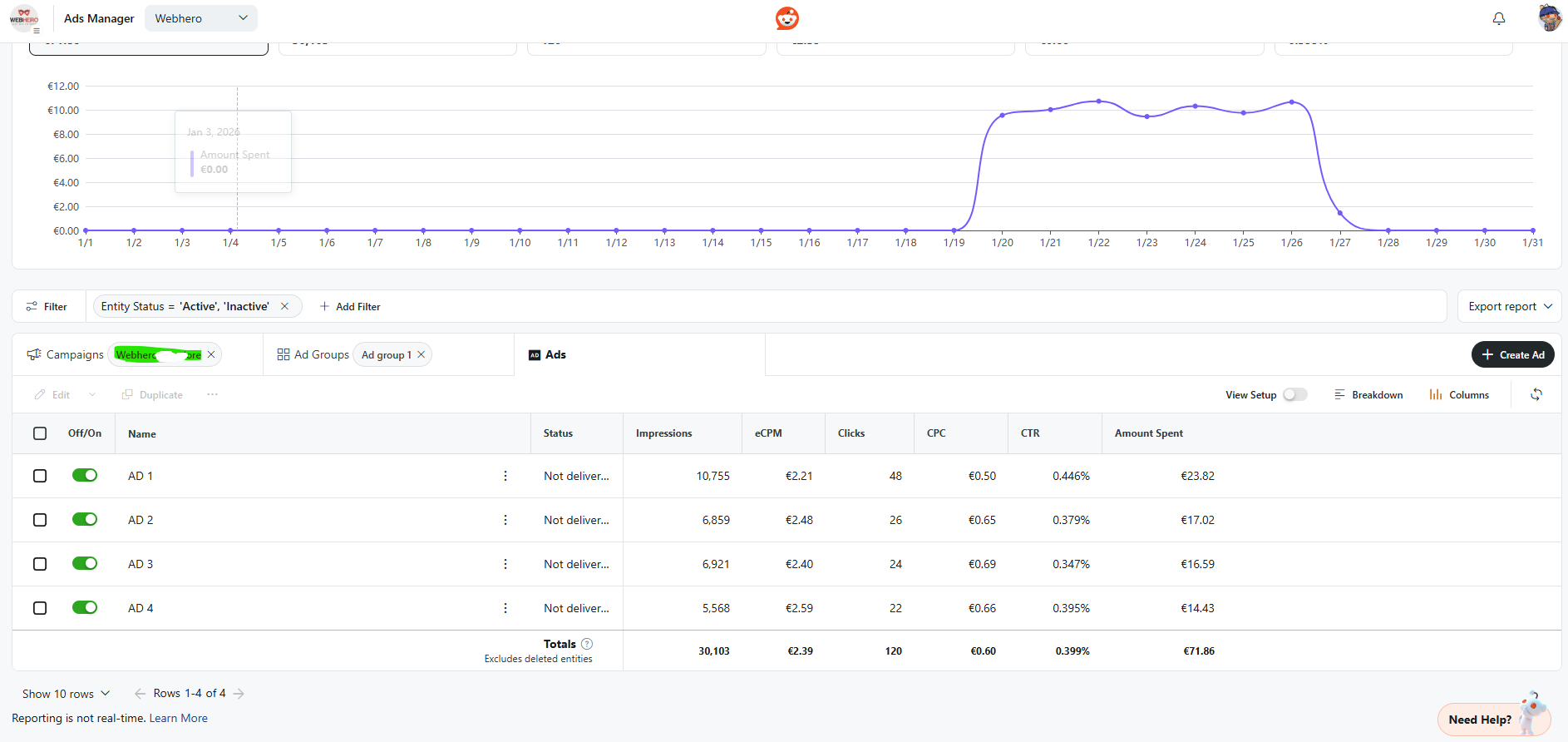
Task: Open the three-dot menu for AD 1
Action: [x=505, y=476]
